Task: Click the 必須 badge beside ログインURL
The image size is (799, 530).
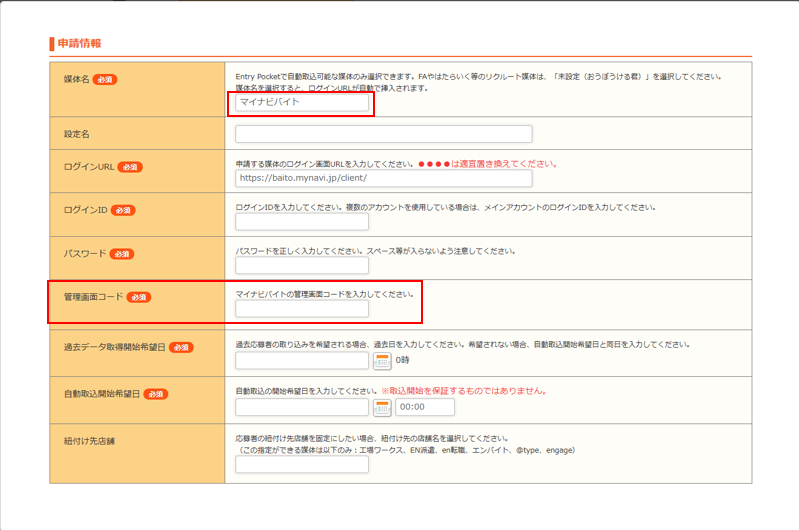Action: tap(130, 167)
